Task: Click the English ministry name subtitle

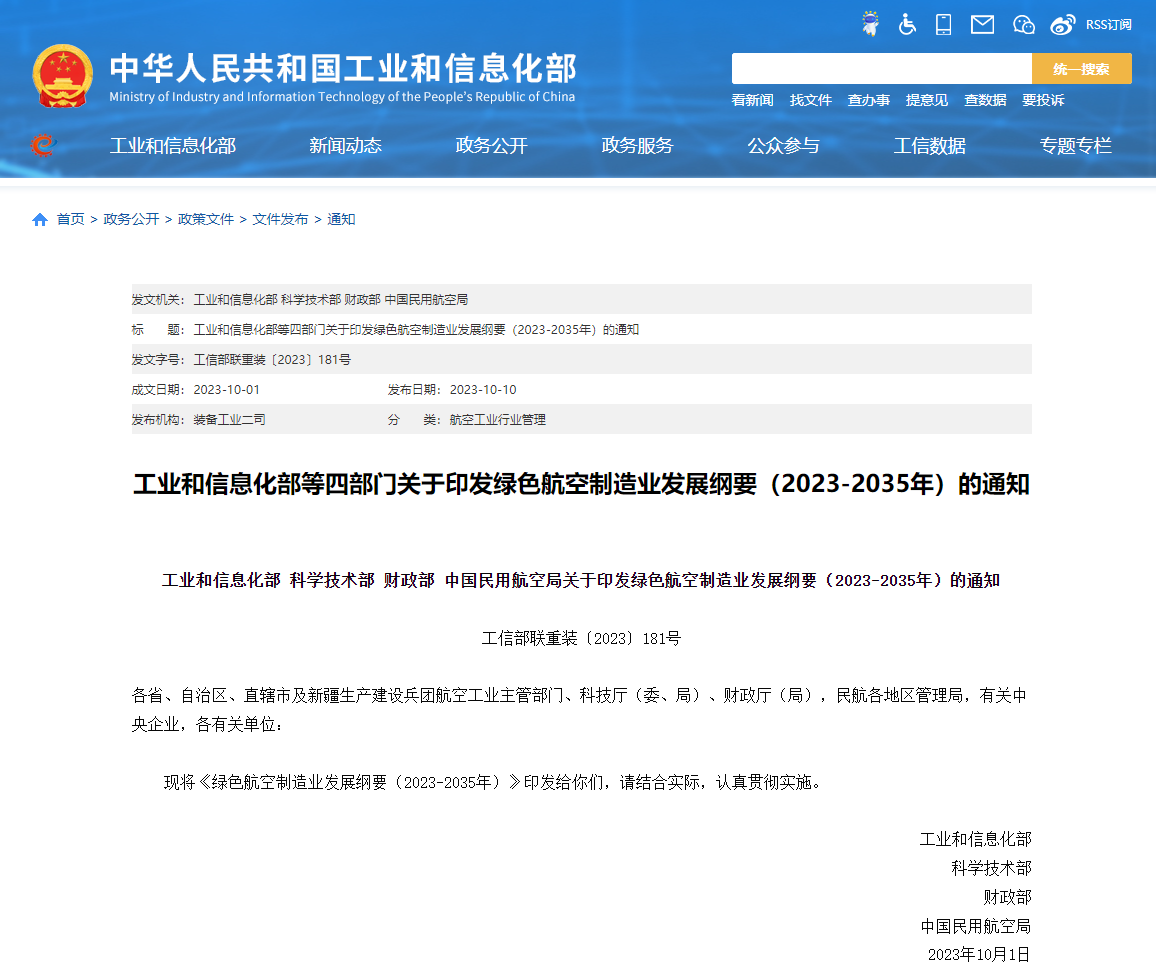Action: pos(342,97)
